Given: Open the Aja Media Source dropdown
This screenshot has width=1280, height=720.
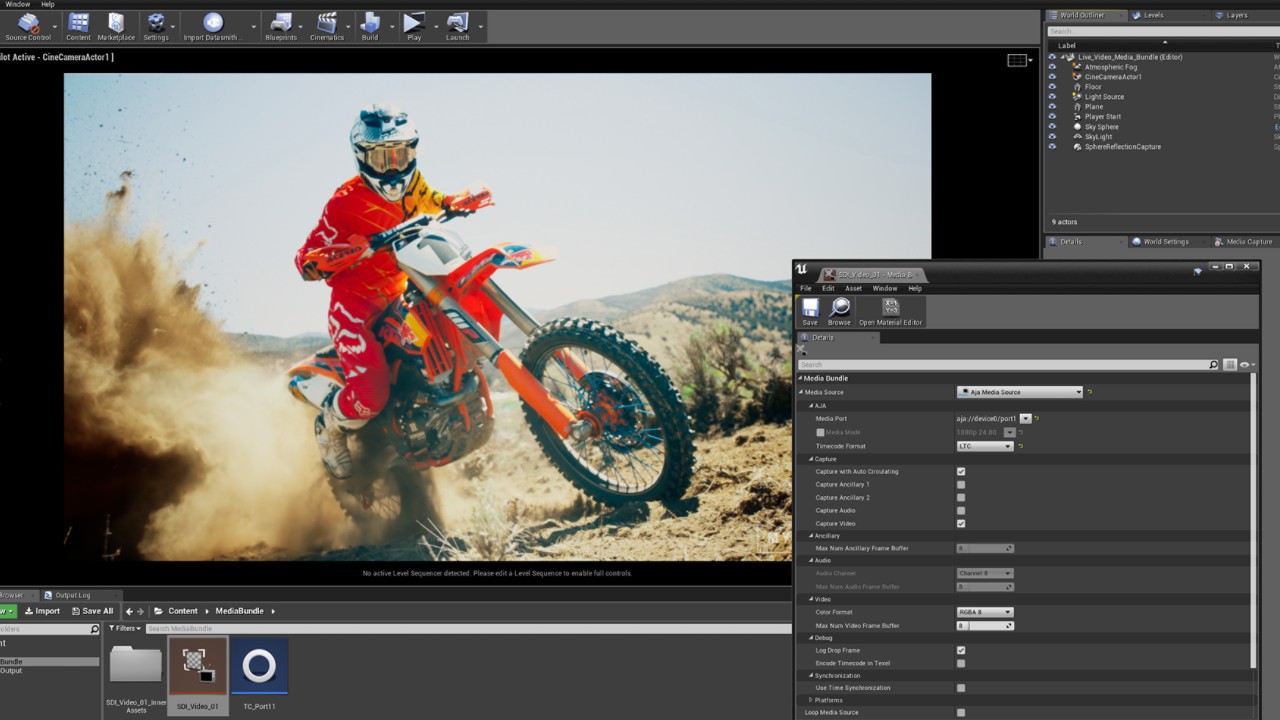Looking at the screenshot, I should point(1019,392).
